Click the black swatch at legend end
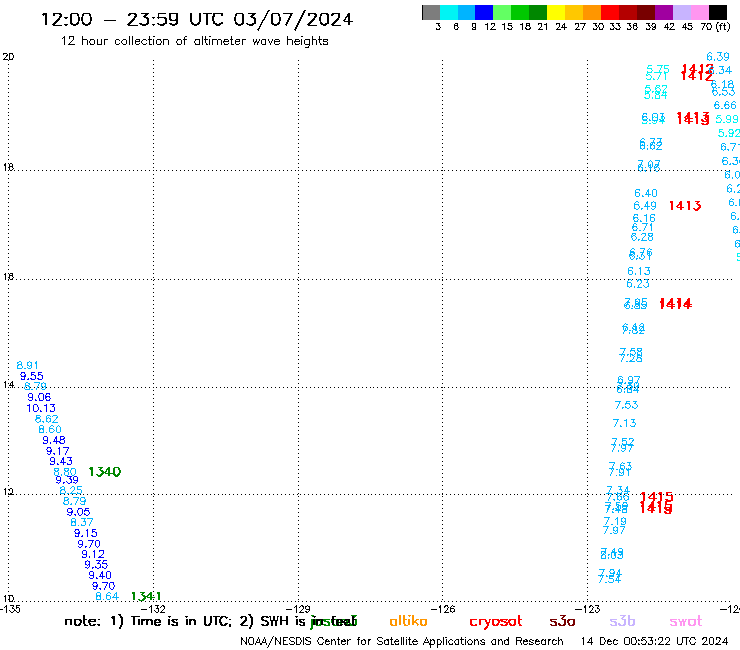 coord(718,13)
